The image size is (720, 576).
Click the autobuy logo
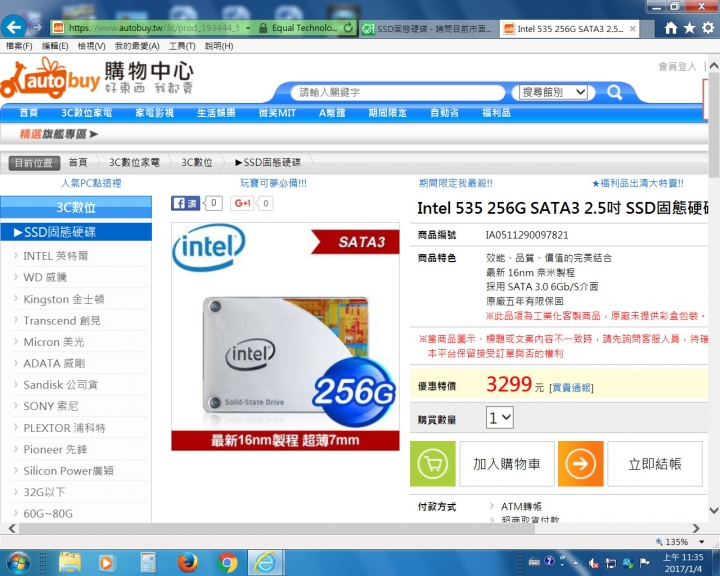50,79
